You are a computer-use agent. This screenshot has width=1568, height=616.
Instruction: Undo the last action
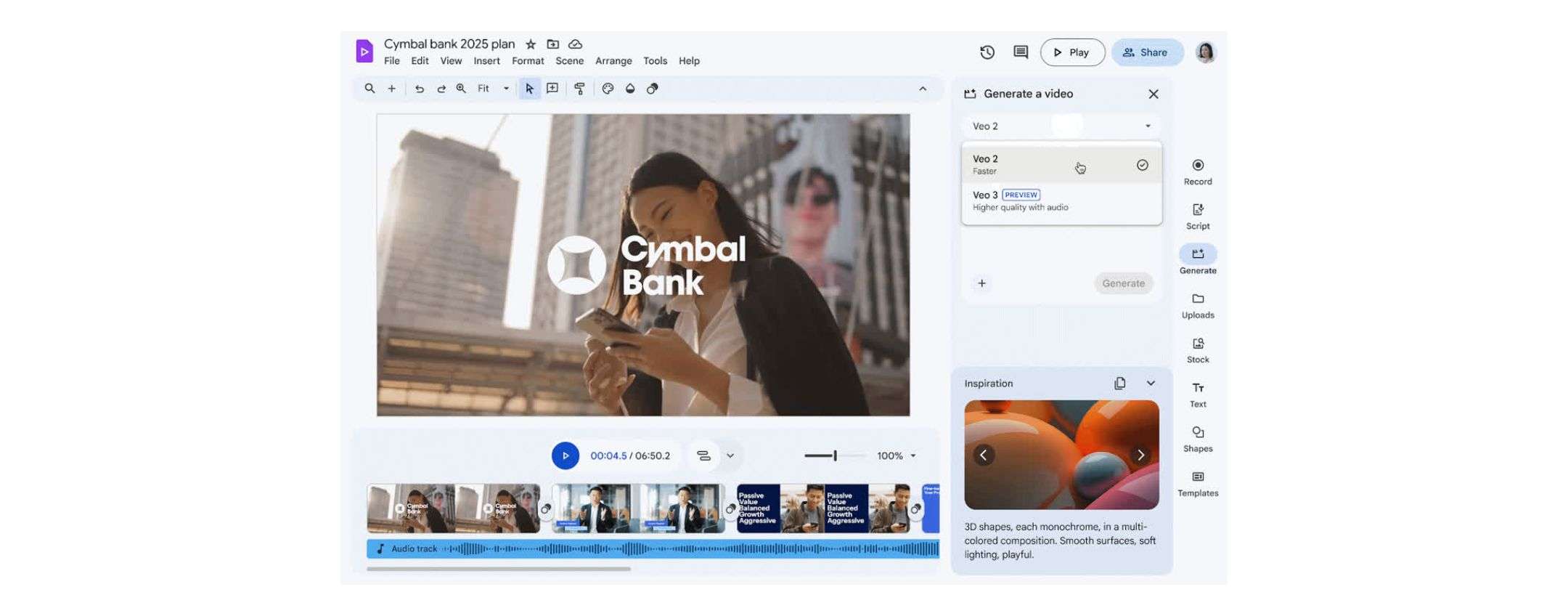coord(420,89)
